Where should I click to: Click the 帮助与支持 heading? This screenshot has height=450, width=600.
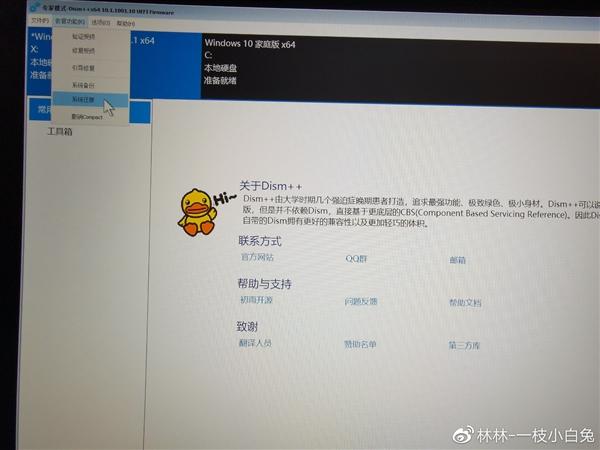coord(264,284)
